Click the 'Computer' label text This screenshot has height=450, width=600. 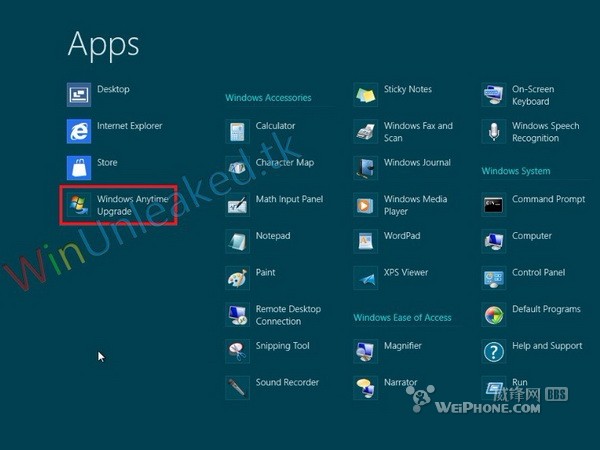tap(532, 236)
